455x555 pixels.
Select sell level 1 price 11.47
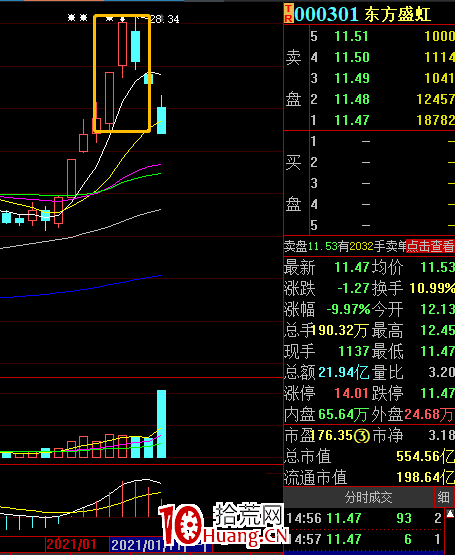tap(352, 120)
